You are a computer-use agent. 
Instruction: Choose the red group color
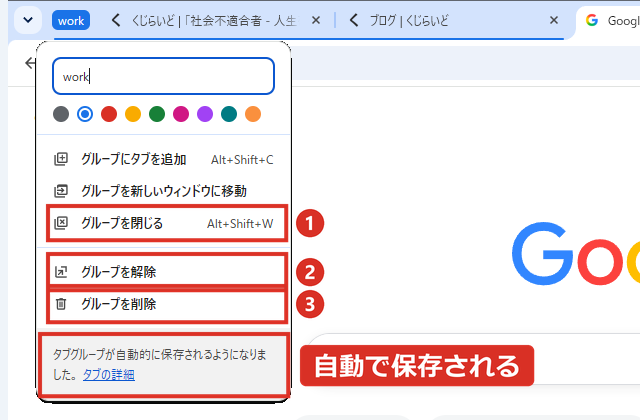click(109, 114)
